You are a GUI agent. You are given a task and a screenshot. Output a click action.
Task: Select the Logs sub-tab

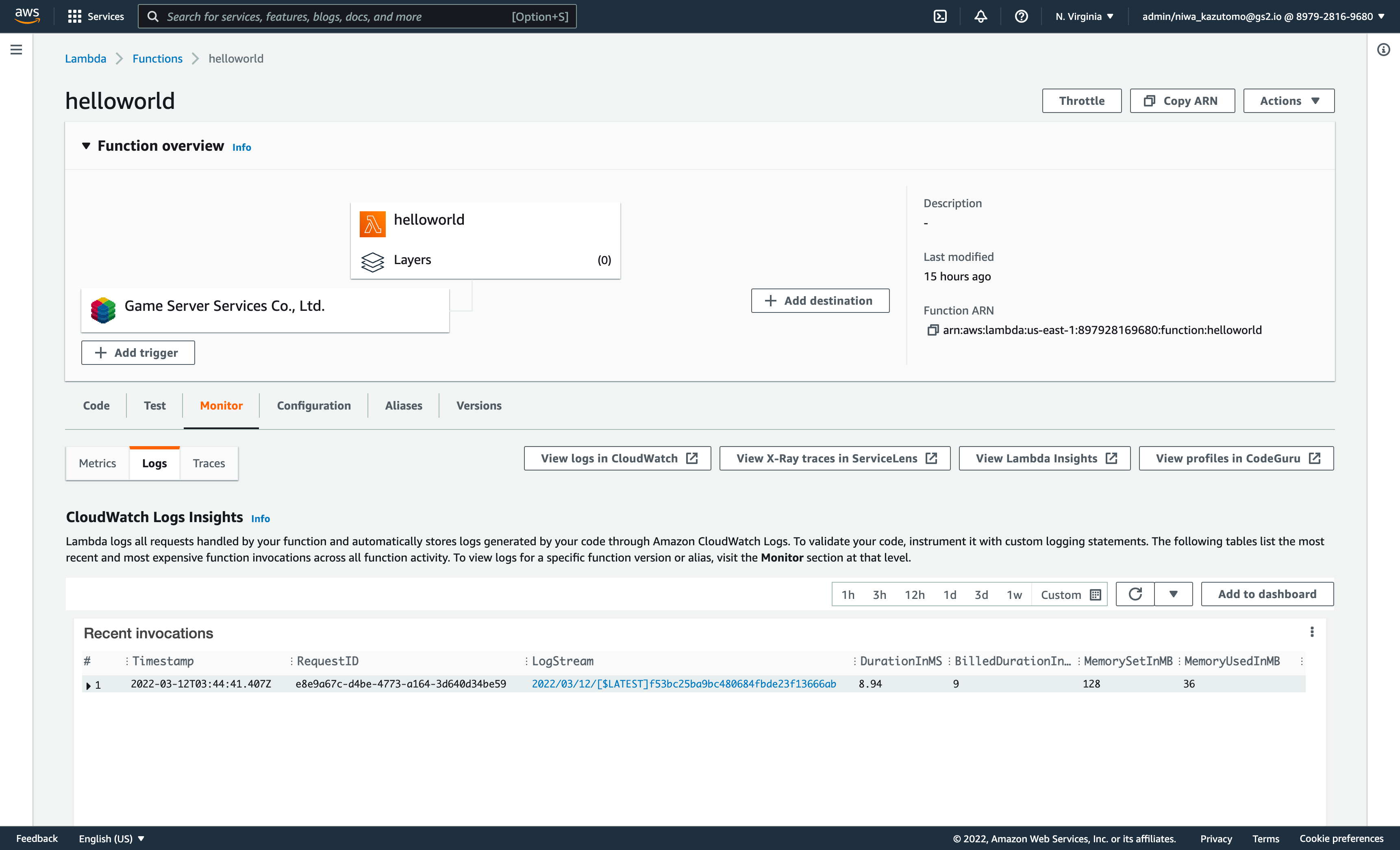[x=154, y=463]
